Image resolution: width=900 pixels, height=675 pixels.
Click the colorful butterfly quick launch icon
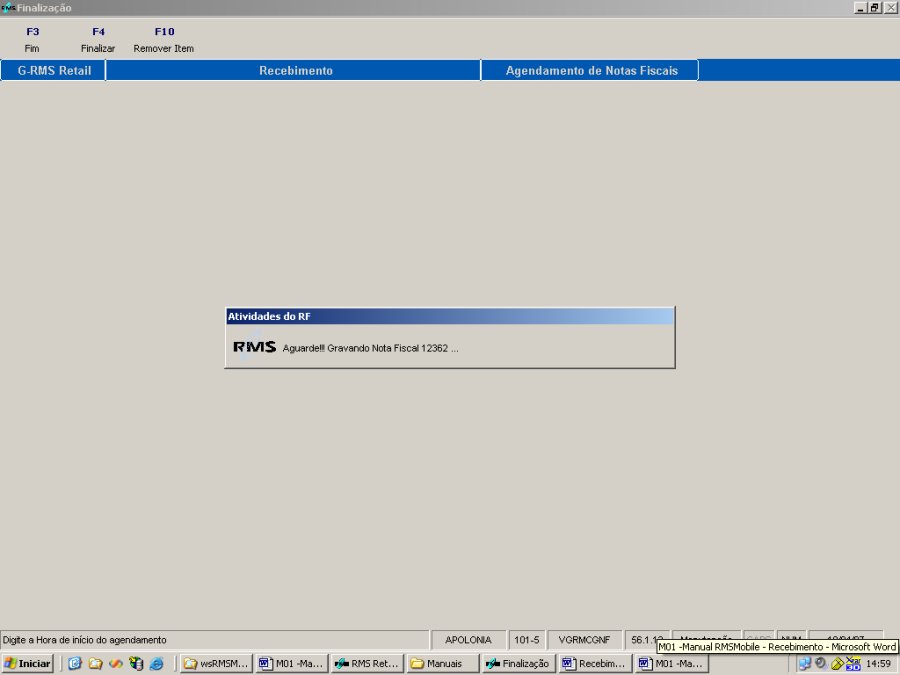(116, 664)
